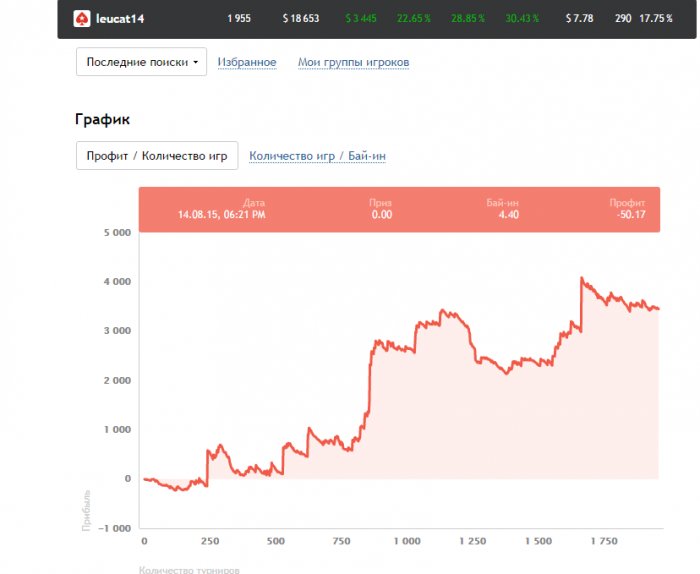Click the 1 955 games count value

click(x=239, y=19)
